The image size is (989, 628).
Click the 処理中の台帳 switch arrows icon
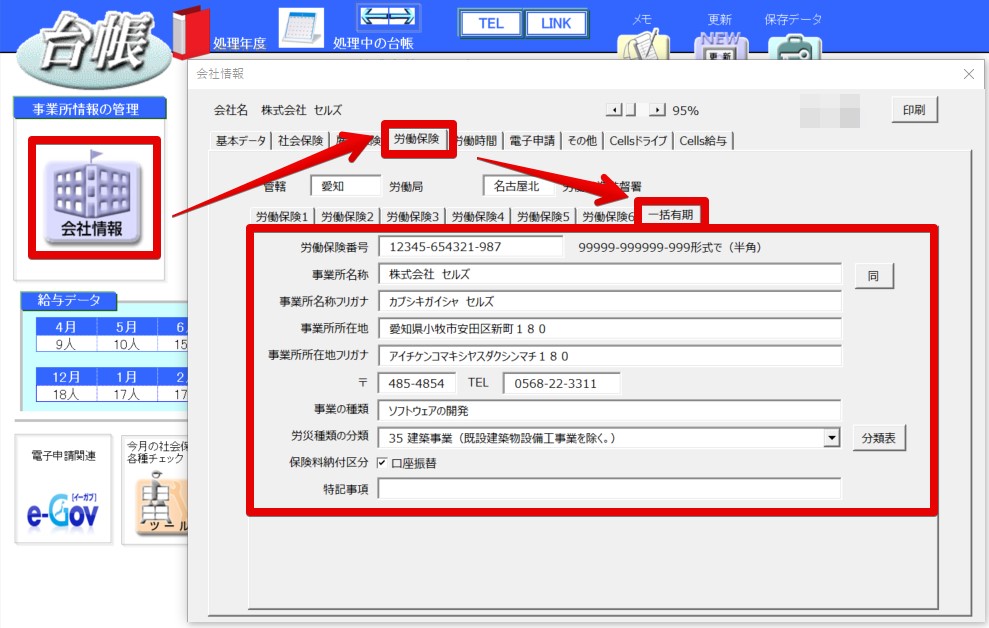389,16
